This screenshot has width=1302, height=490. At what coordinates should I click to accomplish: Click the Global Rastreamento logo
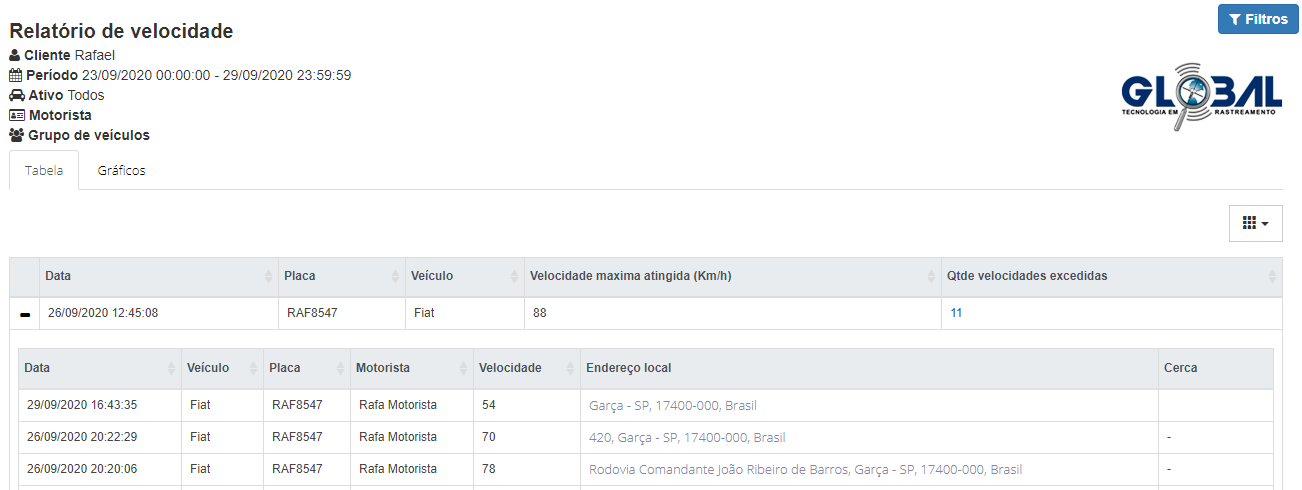pos(1201,97)
